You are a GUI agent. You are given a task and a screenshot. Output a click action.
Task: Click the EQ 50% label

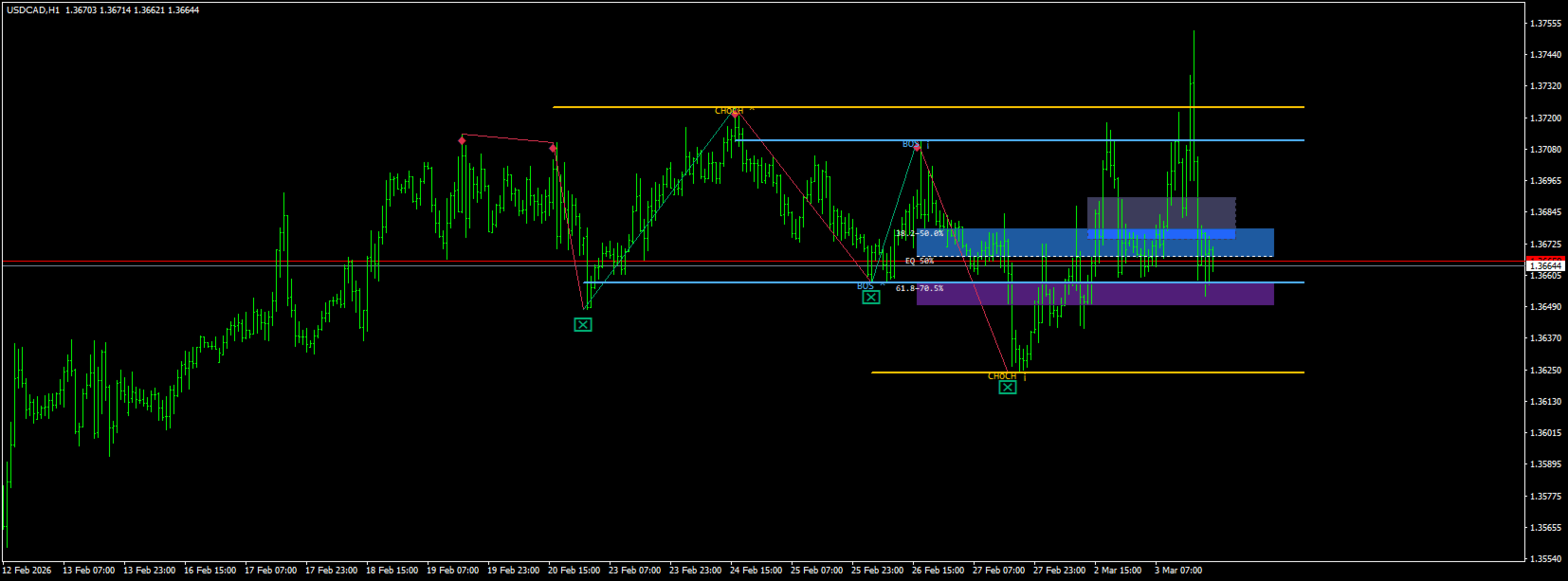(920, 261)
